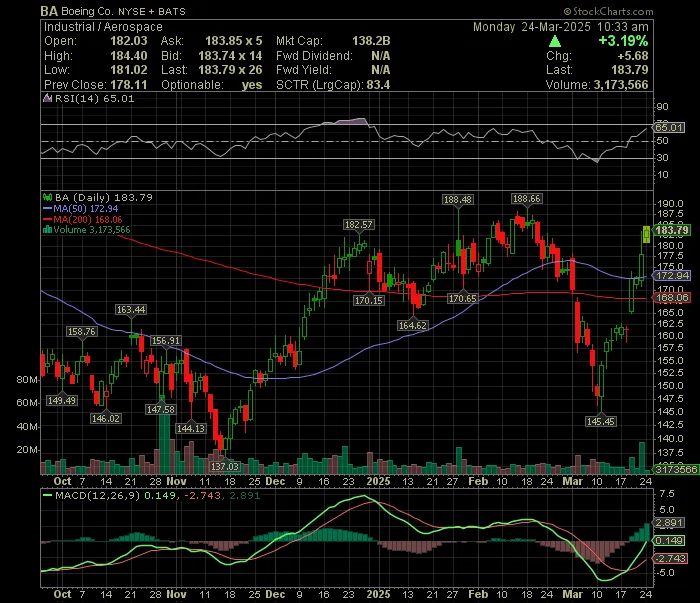This screenshot has height=603, width=700.
Task: Click the 149.49 low price label
Action: 62,400
